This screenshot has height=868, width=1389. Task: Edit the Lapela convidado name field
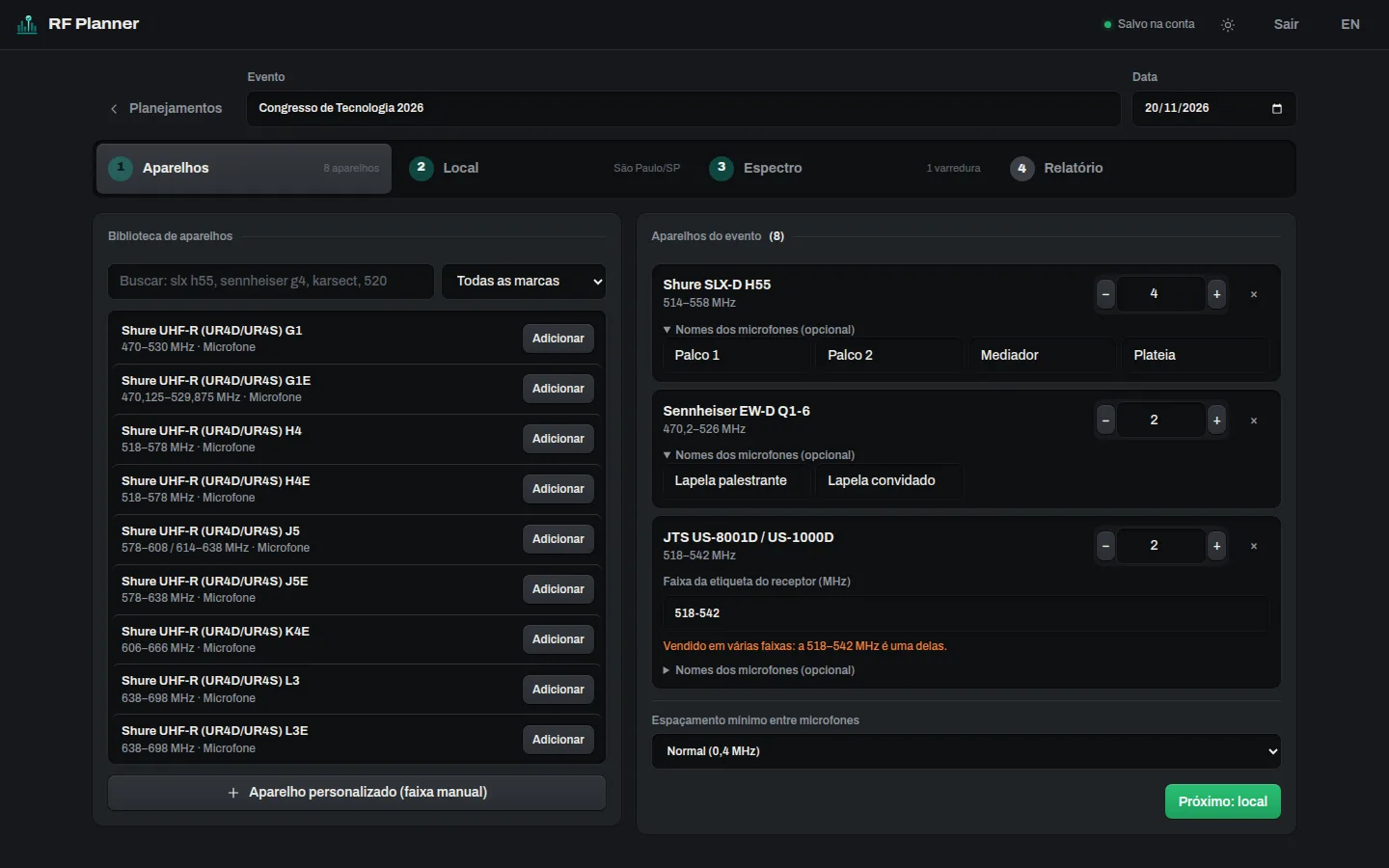[x=890, y=480]
